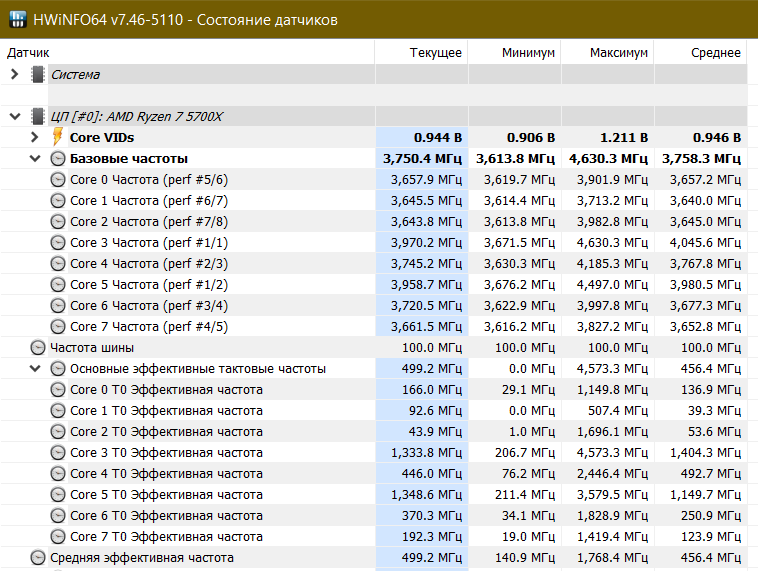Click the chip icon beside AMD Ryzen 7 5700X
This screenshot has width=758, height=571.
(x=37, y=117)
